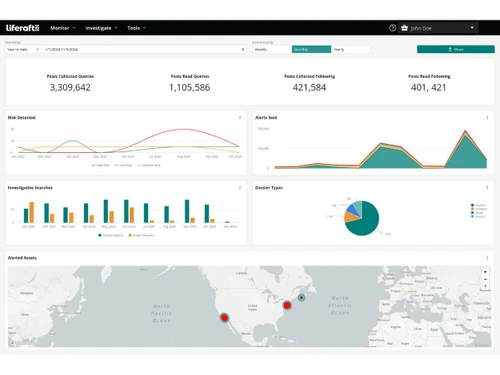The width and height of the screenshot is (500, 375).
Task: Click the Posts Collected Queries value 3,309,642
Action: 70,88
